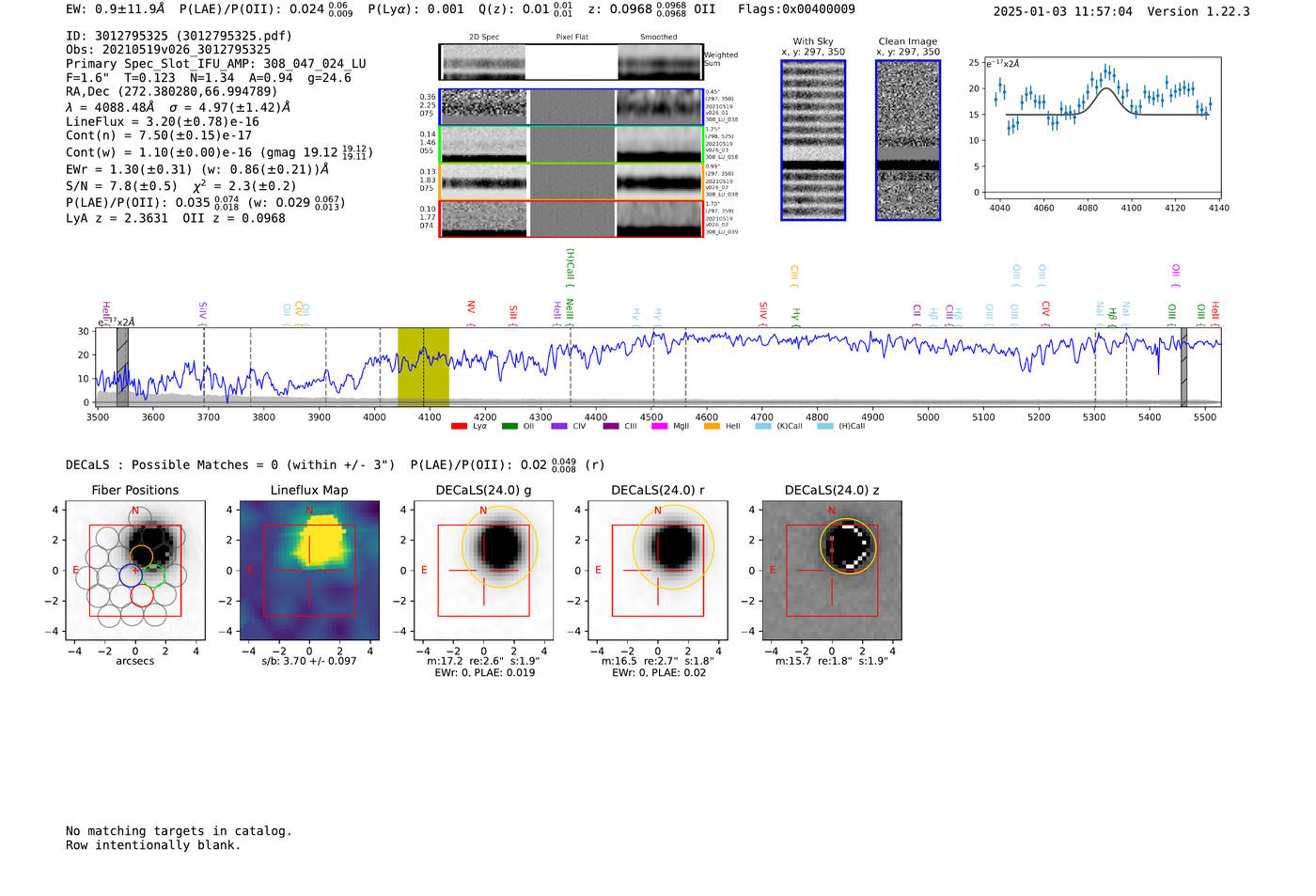Screen dimensions: 1316x896
Task: Select the green-bordered 2D spectrum row
Action: tap(572, 145)
